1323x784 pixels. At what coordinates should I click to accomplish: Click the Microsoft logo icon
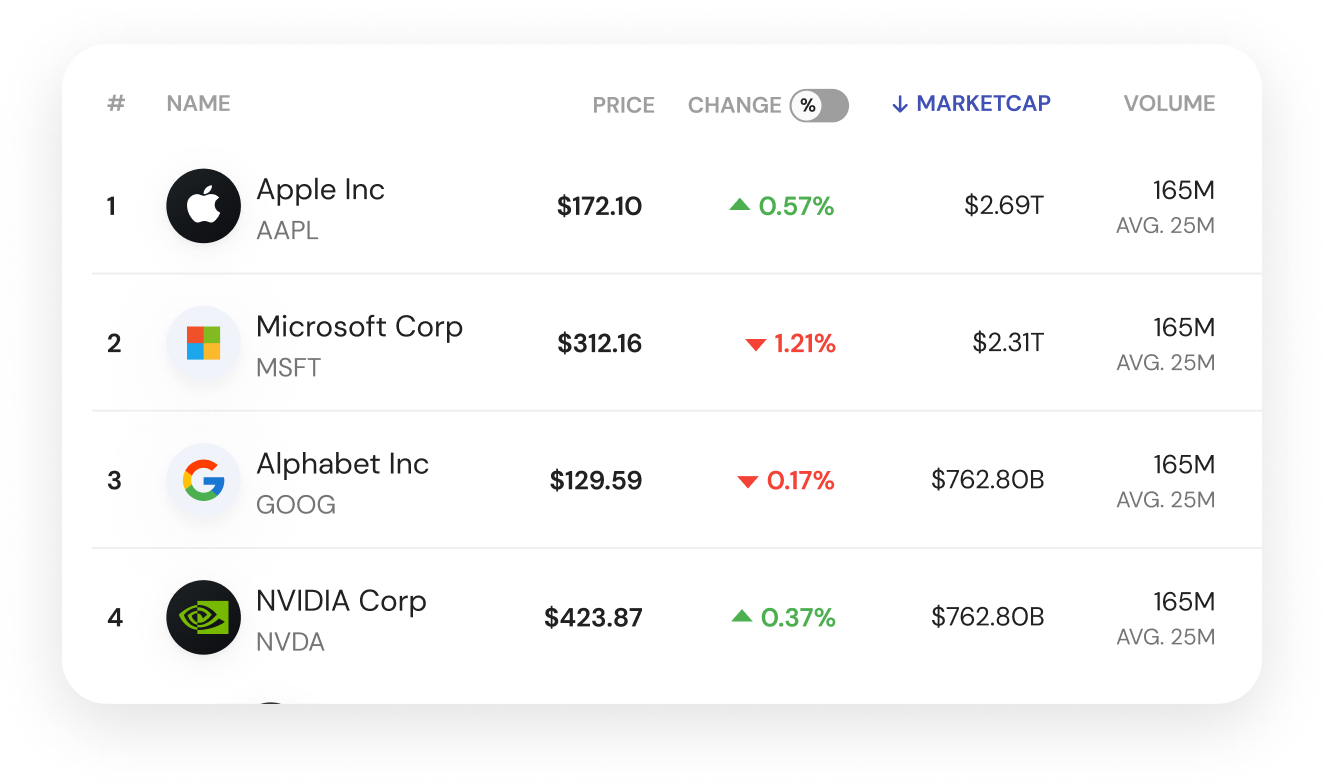click(203, 342)
